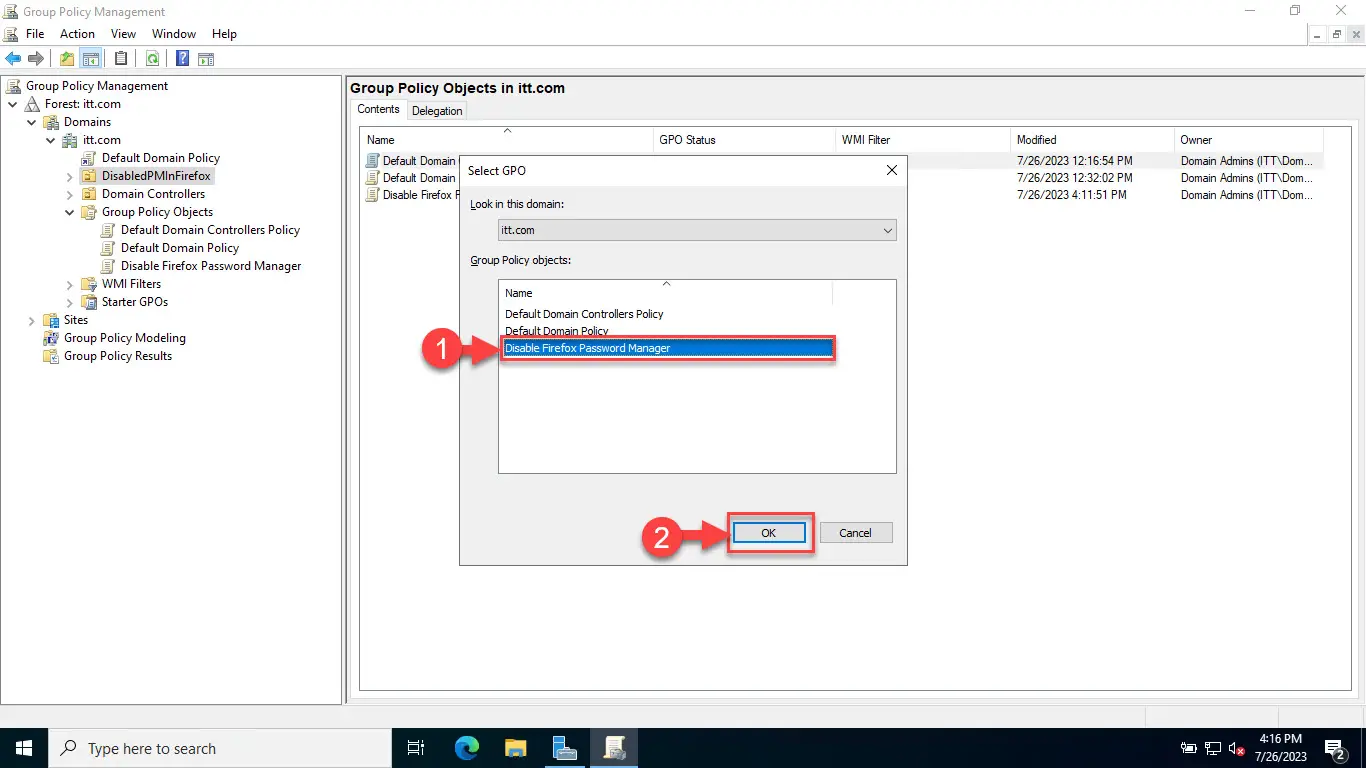Switch to the Contents tab
Viewport: 1366px width, 768px height.
(x=378, y=110)
